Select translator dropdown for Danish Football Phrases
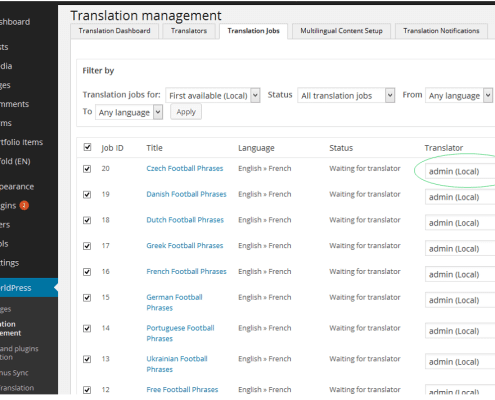The width and height of the screenshot is (495, 400). point(460,197)
